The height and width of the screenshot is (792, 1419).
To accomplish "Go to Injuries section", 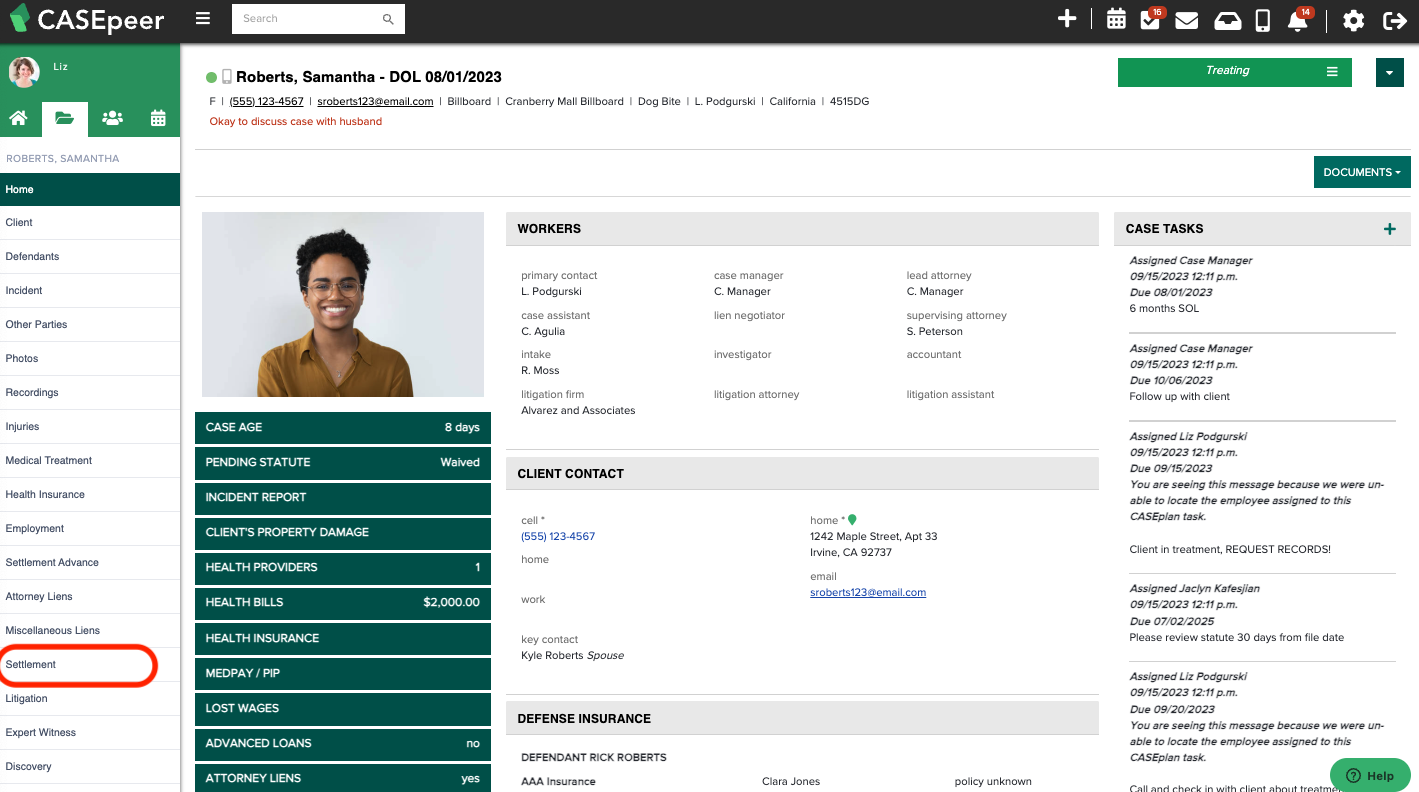I will [90, 427].
